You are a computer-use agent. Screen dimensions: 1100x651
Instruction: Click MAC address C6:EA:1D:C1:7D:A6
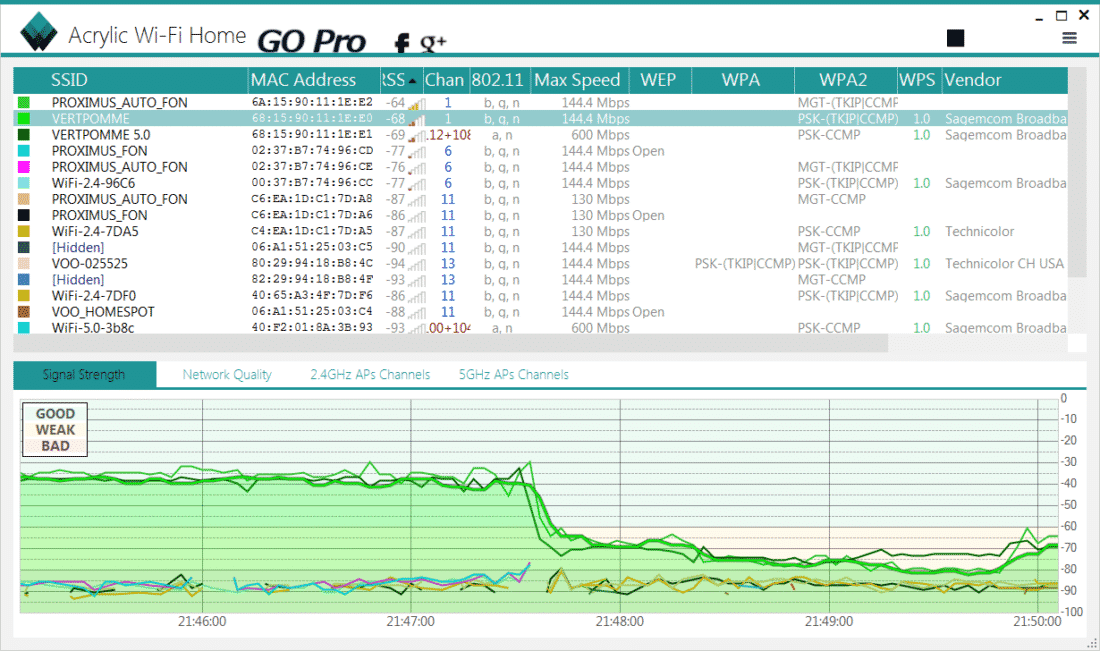pos(312,215)
